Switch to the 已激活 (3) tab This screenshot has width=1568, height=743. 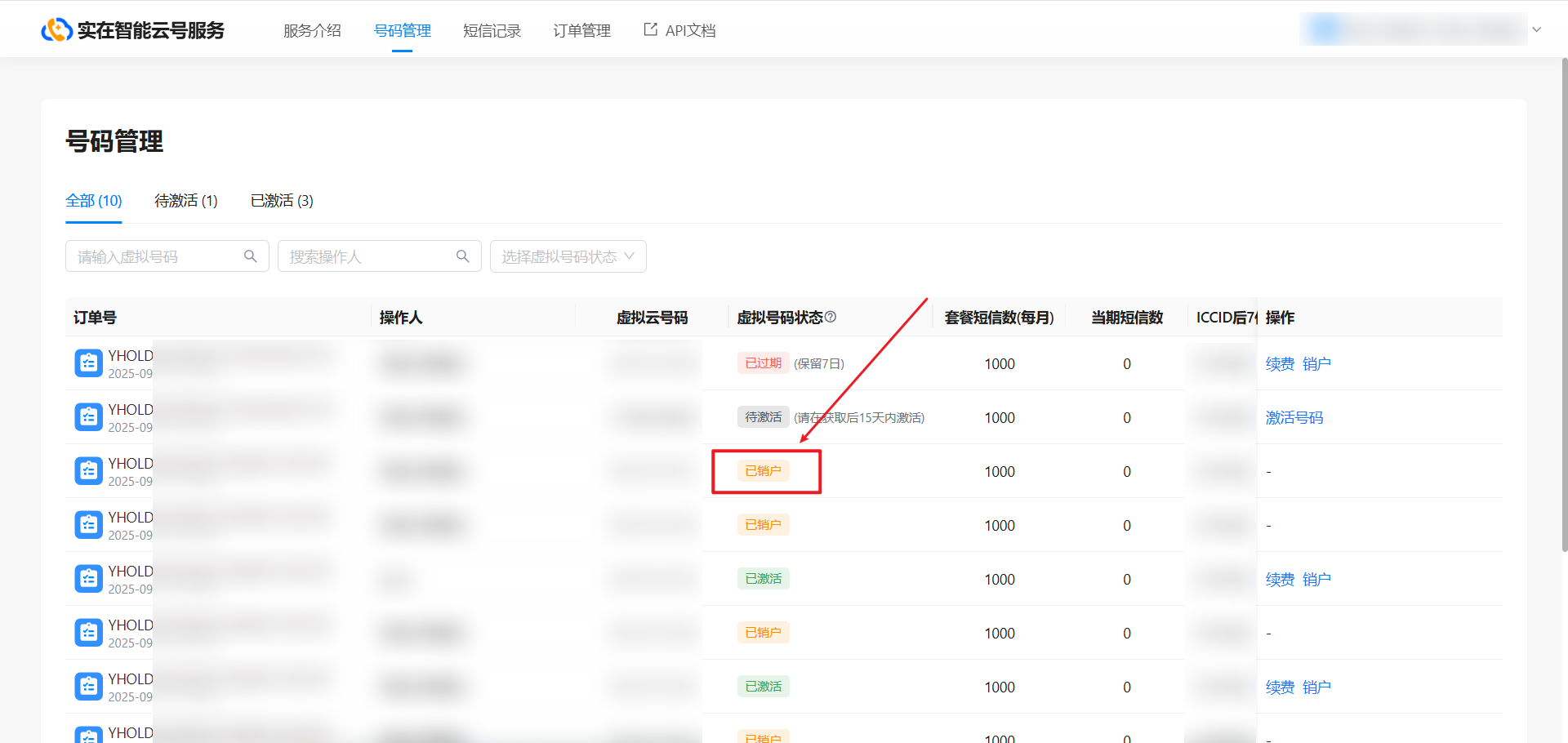[282, 201]
